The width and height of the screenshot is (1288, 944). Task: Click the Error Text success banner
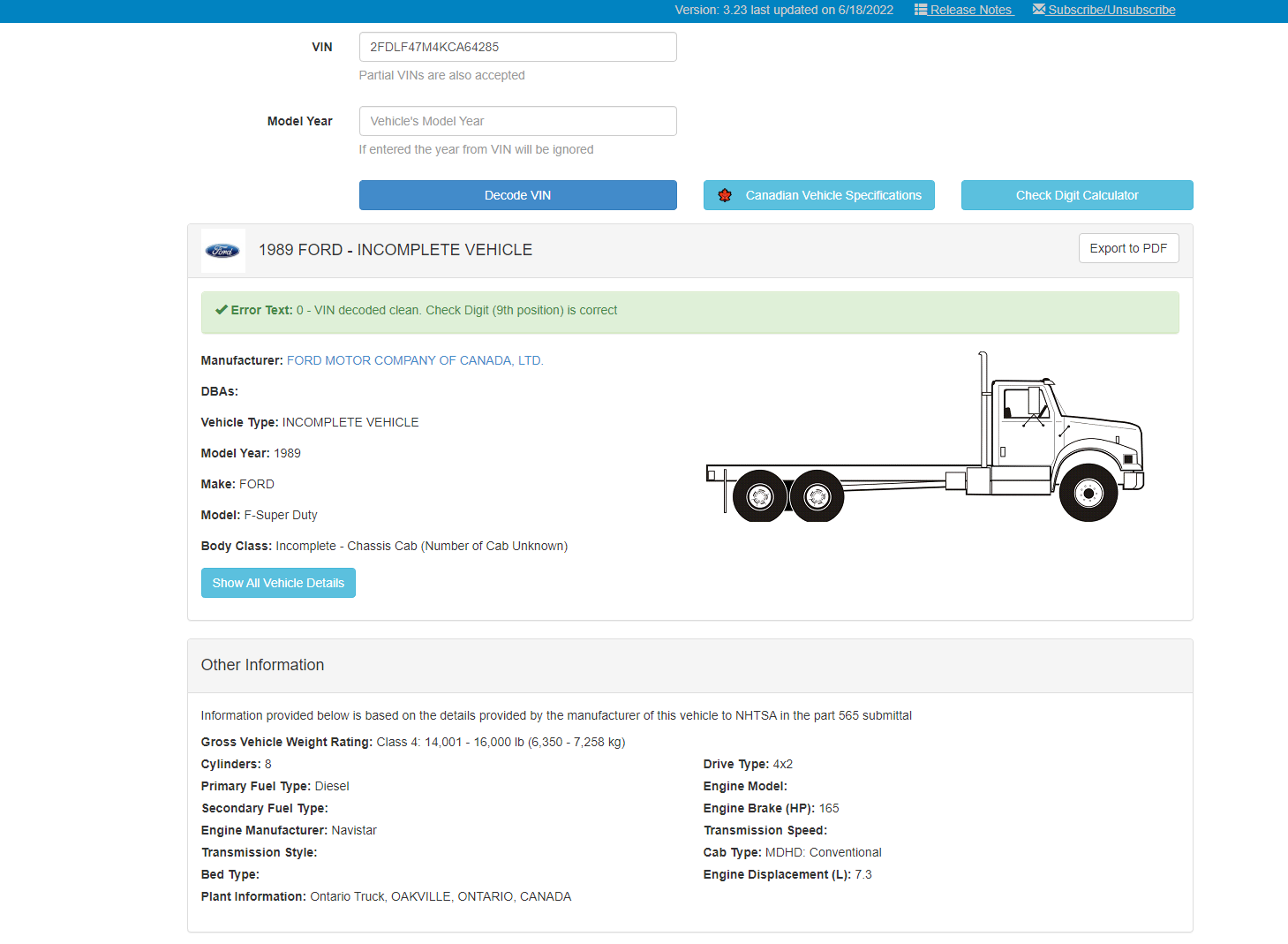(x=689, y=312)
